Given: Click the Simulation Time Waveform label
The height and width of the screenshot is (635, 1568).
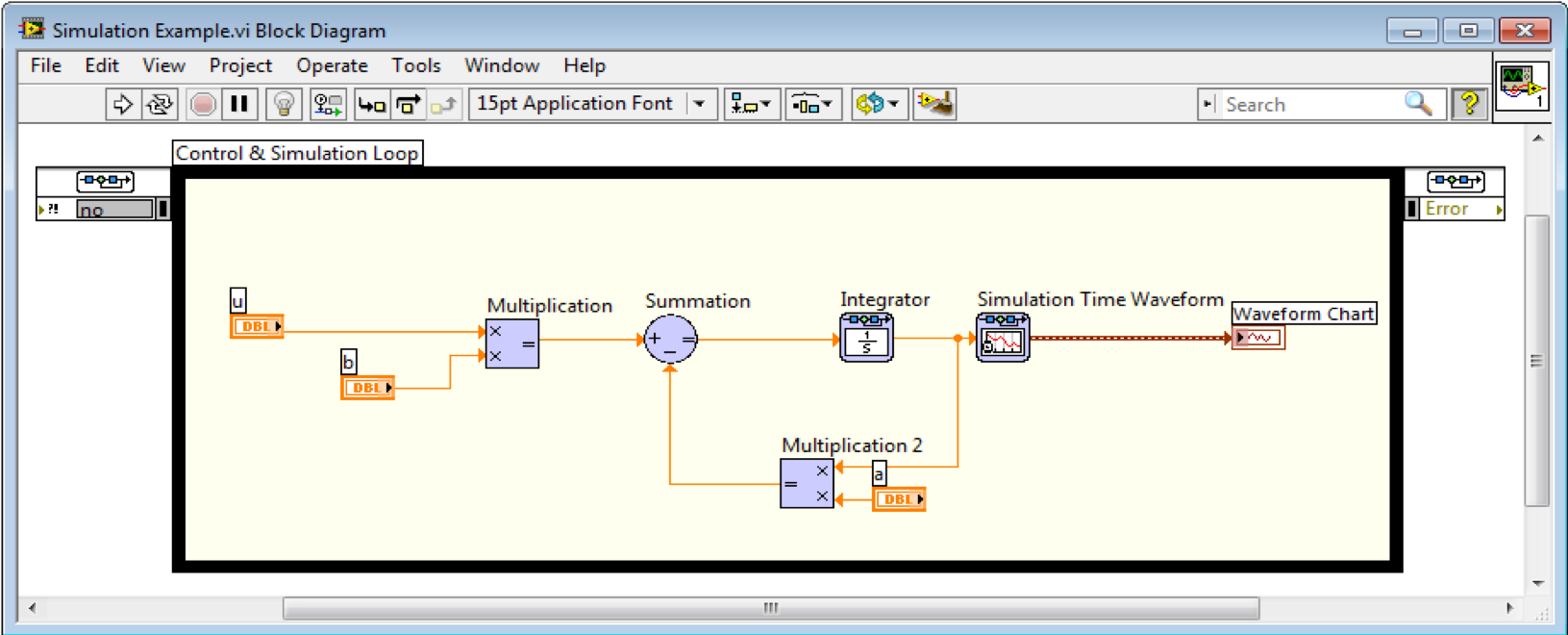Looking at the screenshot, I should click(x=1100, y=299).
